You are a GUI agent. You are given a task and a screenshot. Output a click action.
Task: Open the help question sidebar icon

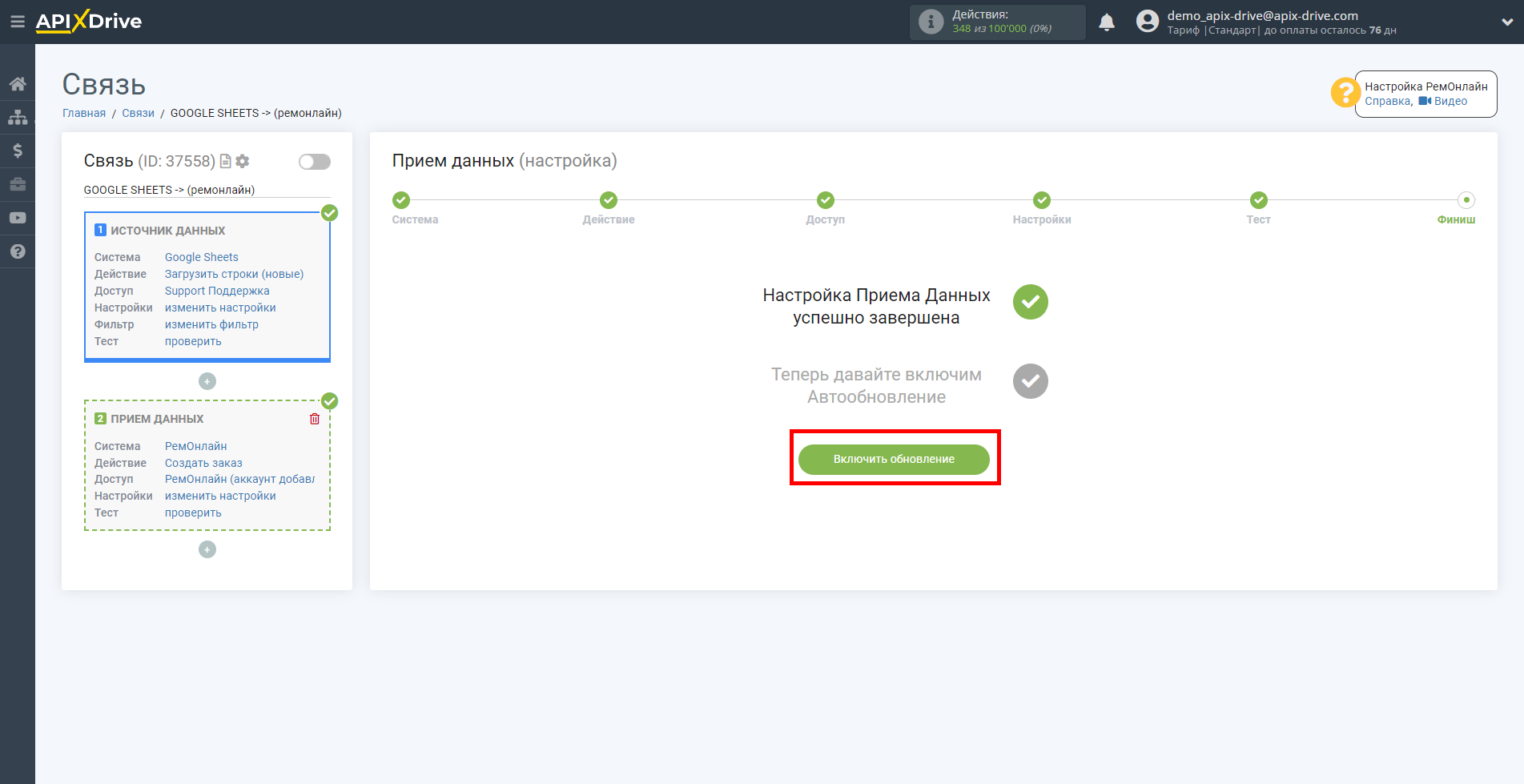[18, 251]
